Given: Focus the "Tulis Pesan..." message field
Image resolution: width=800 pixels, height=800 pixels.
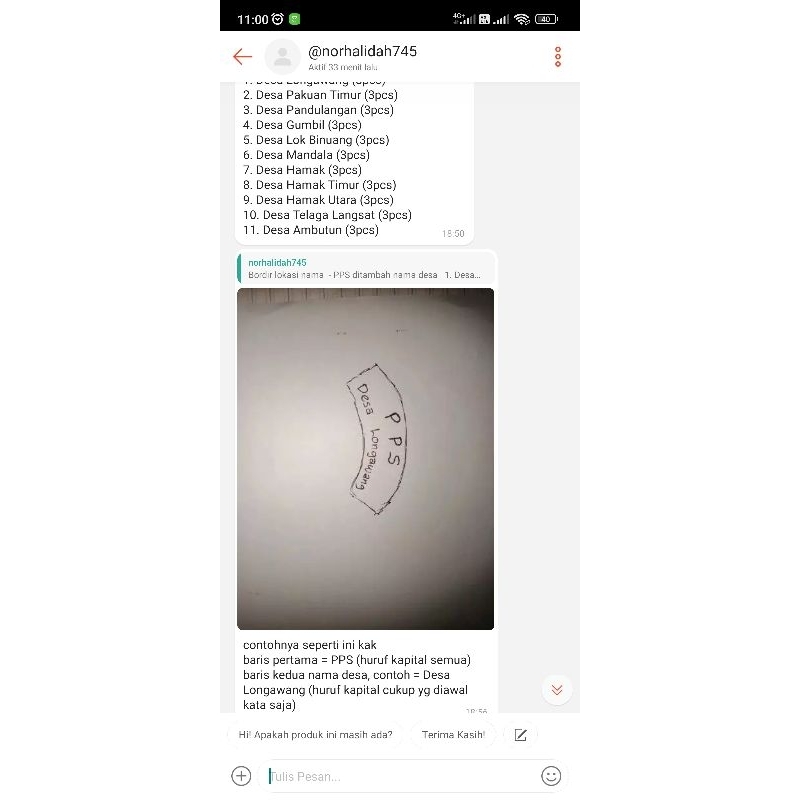Looking at the screenshot, I should [x=401, y=776].
